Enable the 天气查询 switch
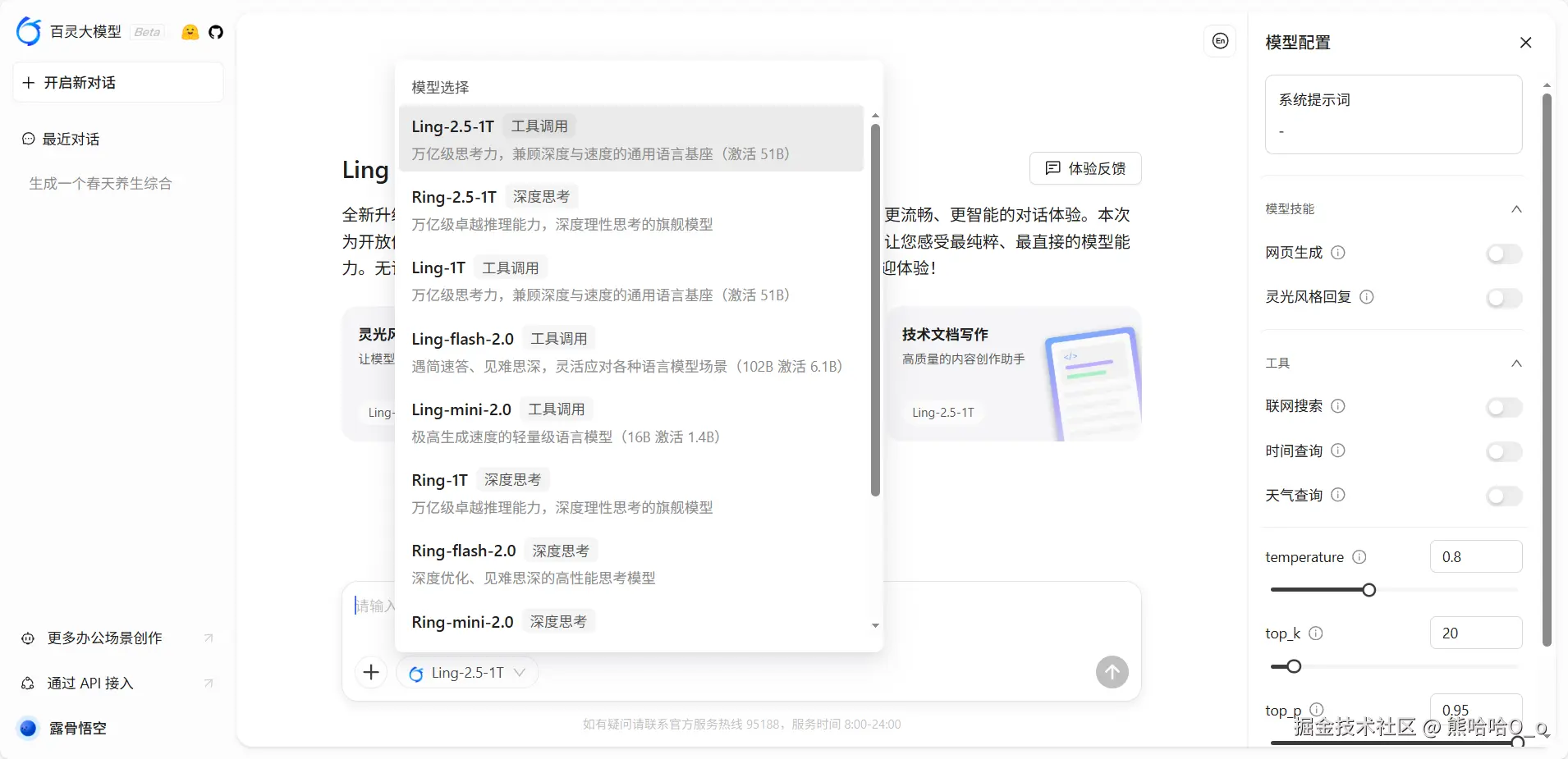The width and height of the screenshot is (1568, 759). tap(1504, 496)
